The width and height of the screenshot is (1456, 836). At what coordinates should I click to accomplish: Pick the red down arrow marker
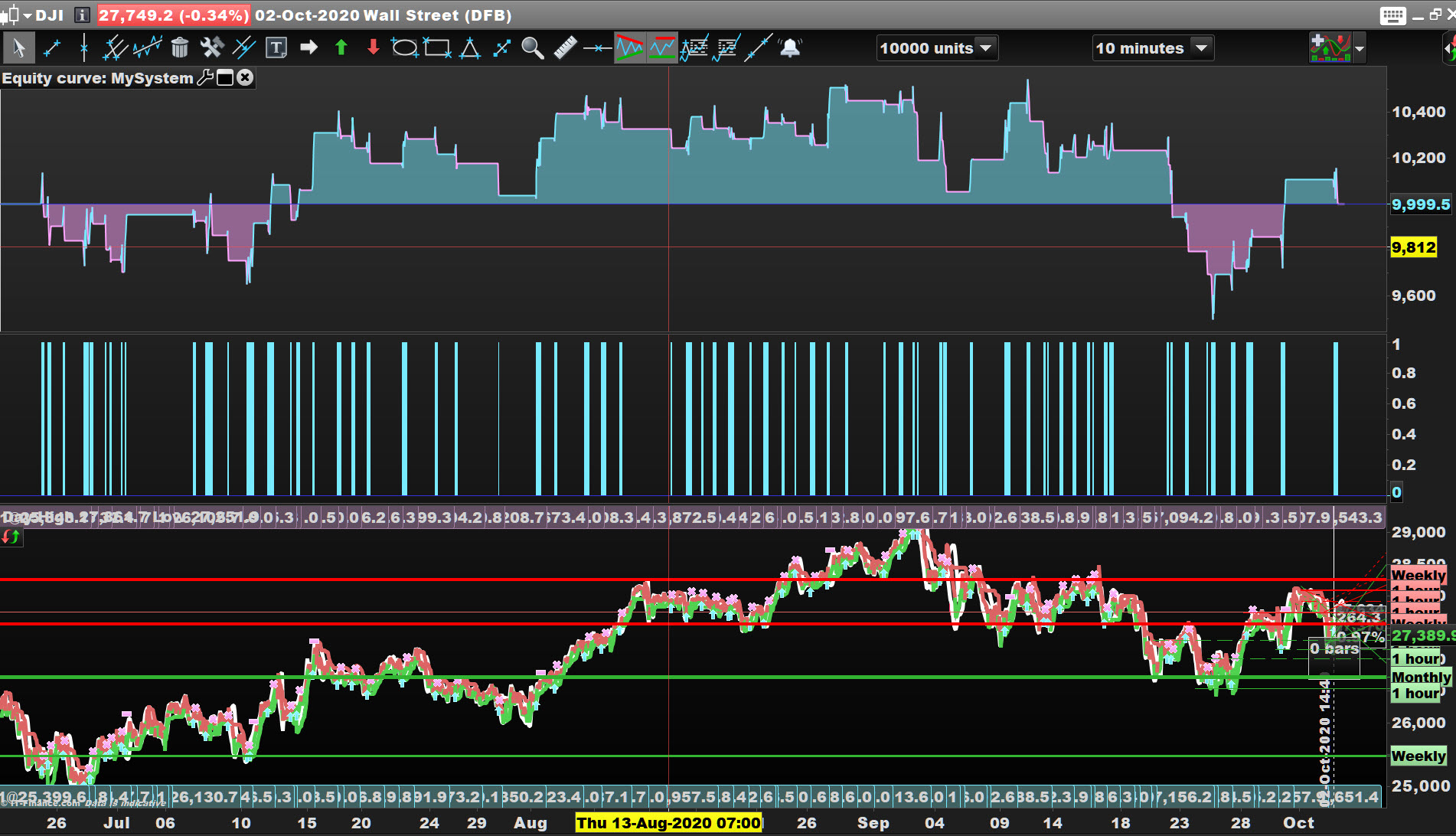374,48
